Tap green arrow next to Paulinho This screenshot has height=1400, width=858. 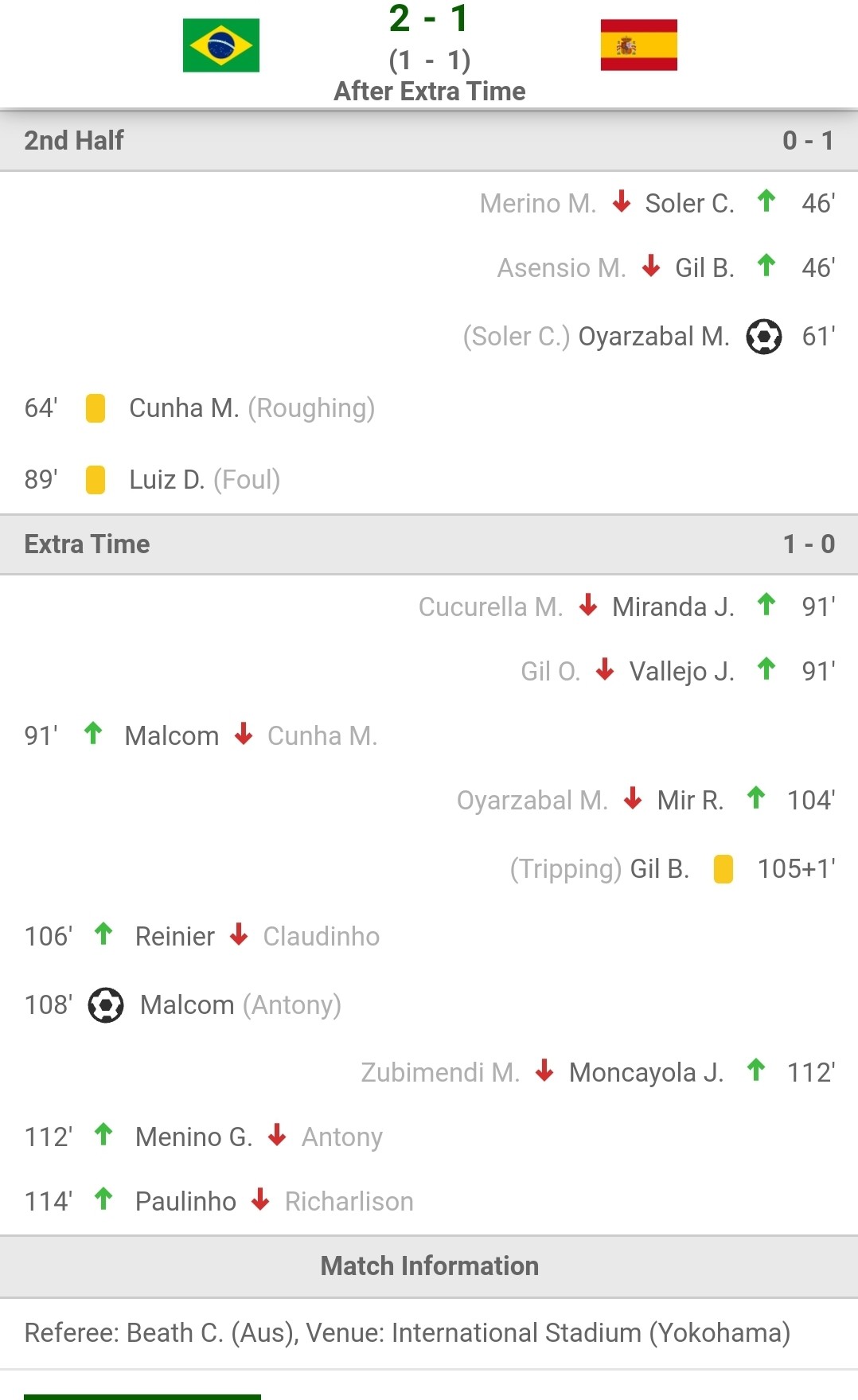tap(103, 1199)
